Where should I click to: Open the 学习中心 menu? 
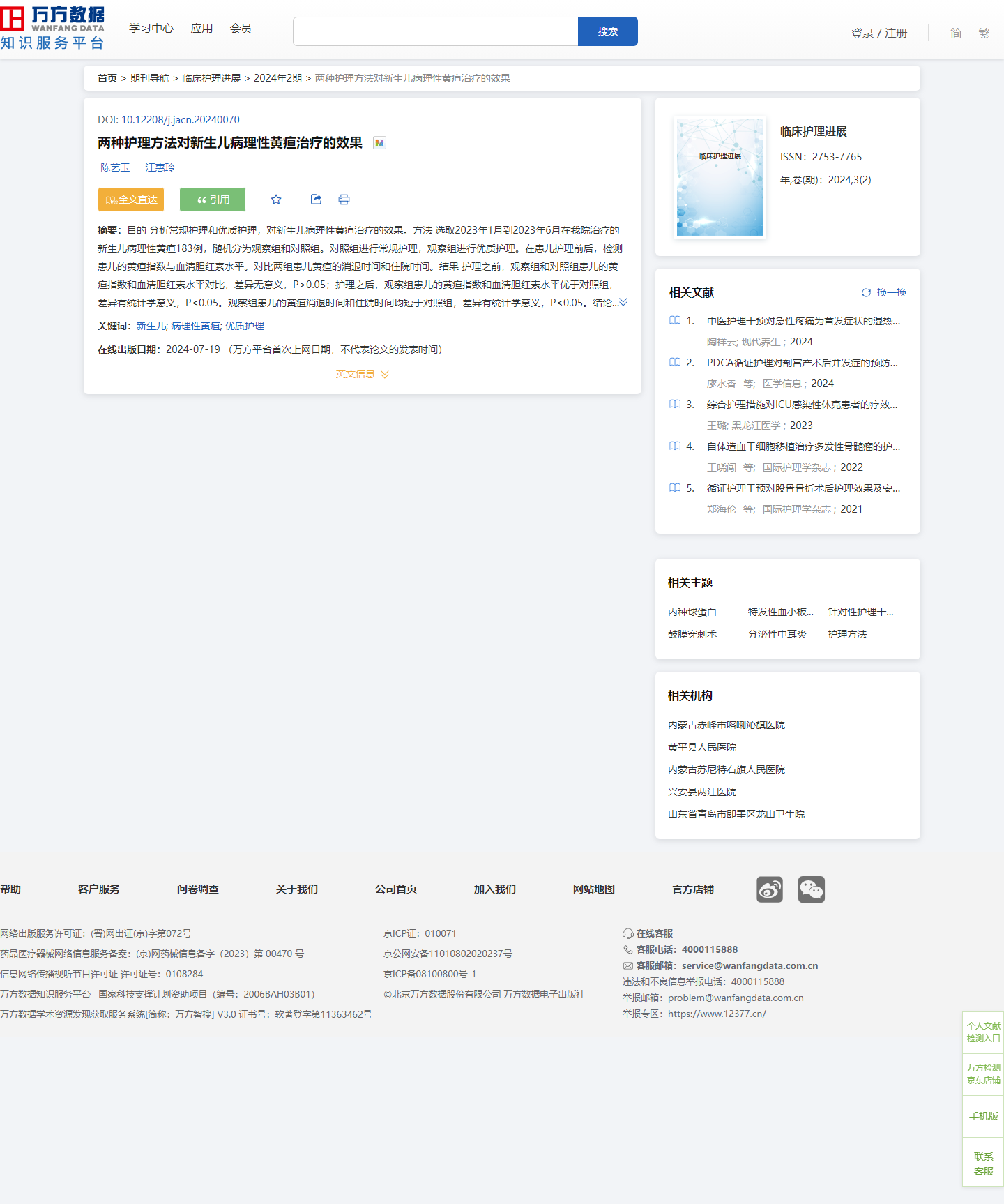click(151, 29)
